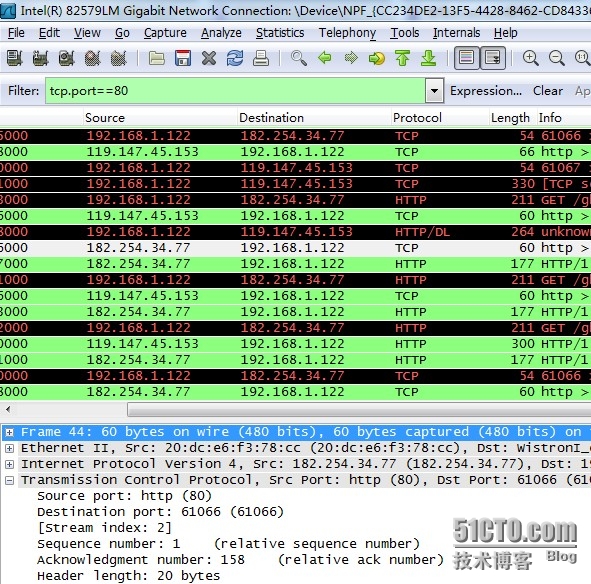Open the Statistics menu

click(x=280, y=33)
